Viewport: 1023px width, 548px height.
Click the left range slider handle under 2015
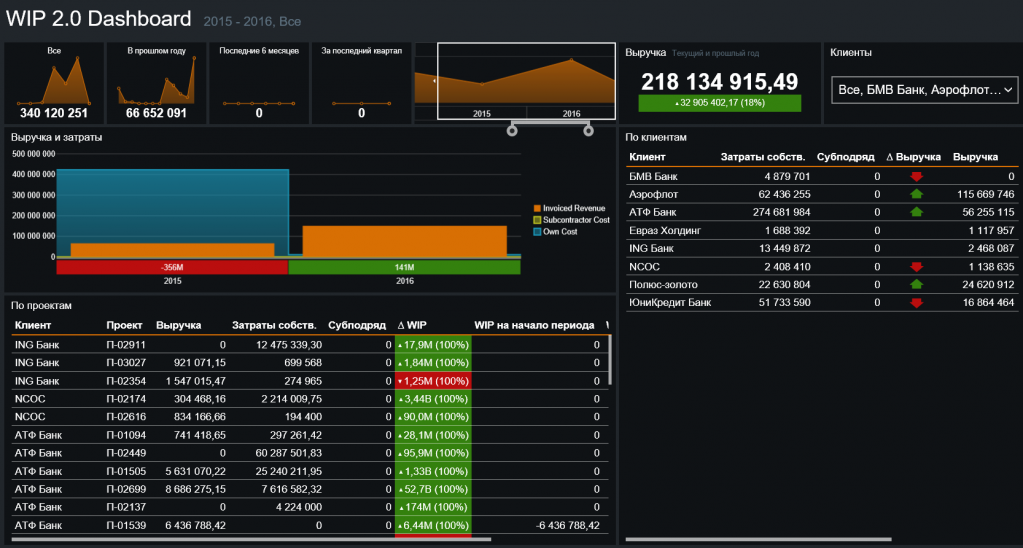pyautogui.click(x=512, y=131)
